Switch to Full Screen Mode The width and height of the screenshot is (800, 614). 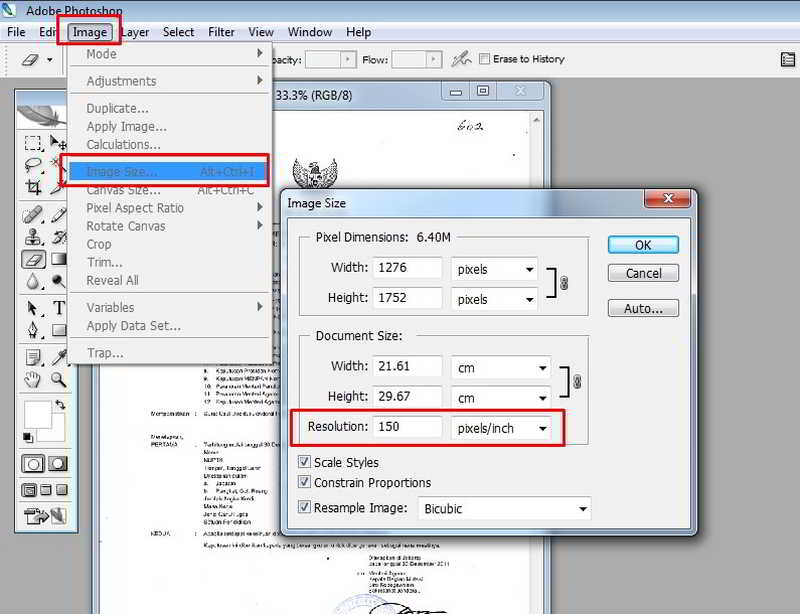tap(62, 490)
